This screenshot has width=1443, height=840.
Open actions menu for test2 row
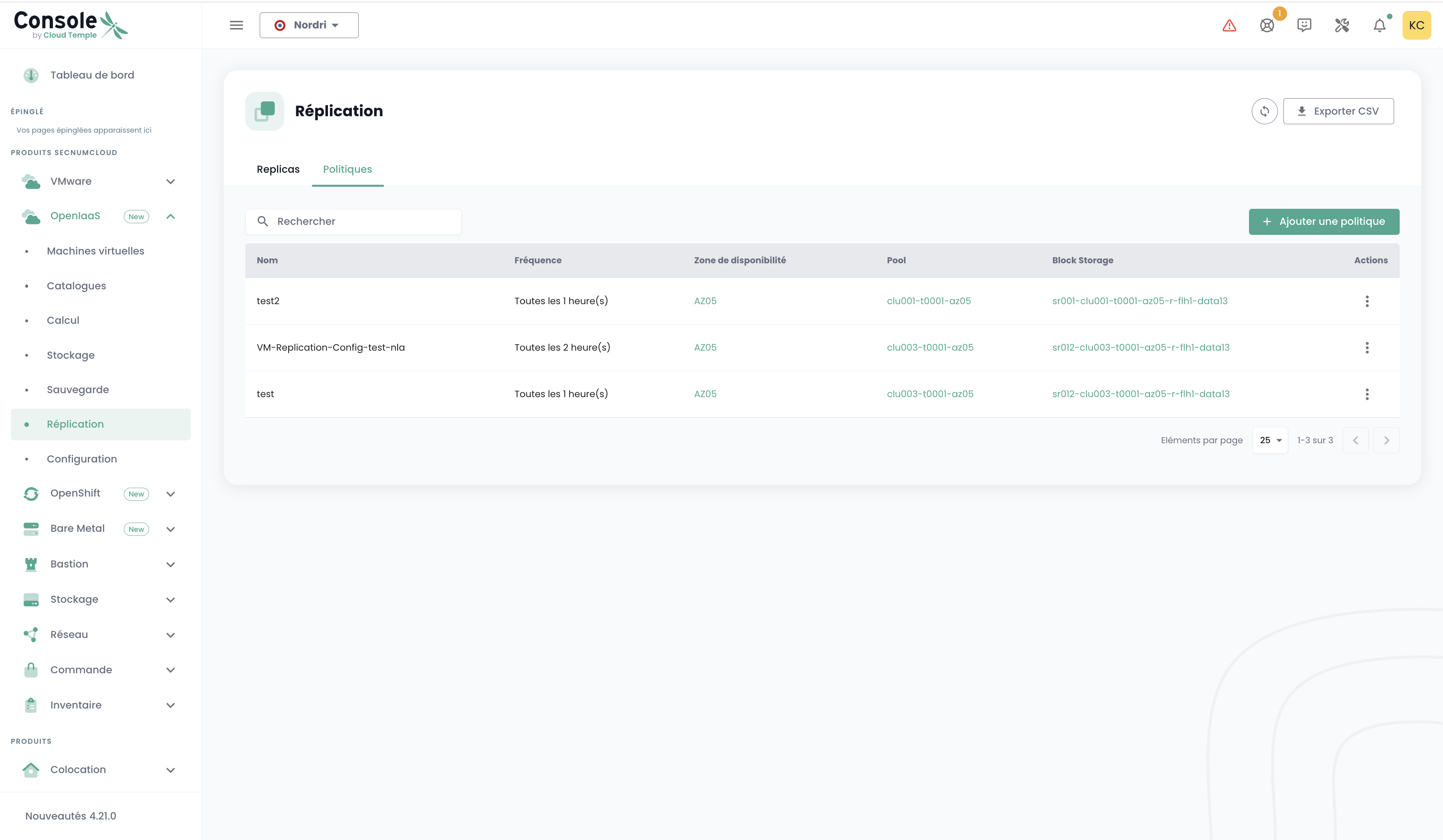pyautogui.click(x=1367, y=301)
